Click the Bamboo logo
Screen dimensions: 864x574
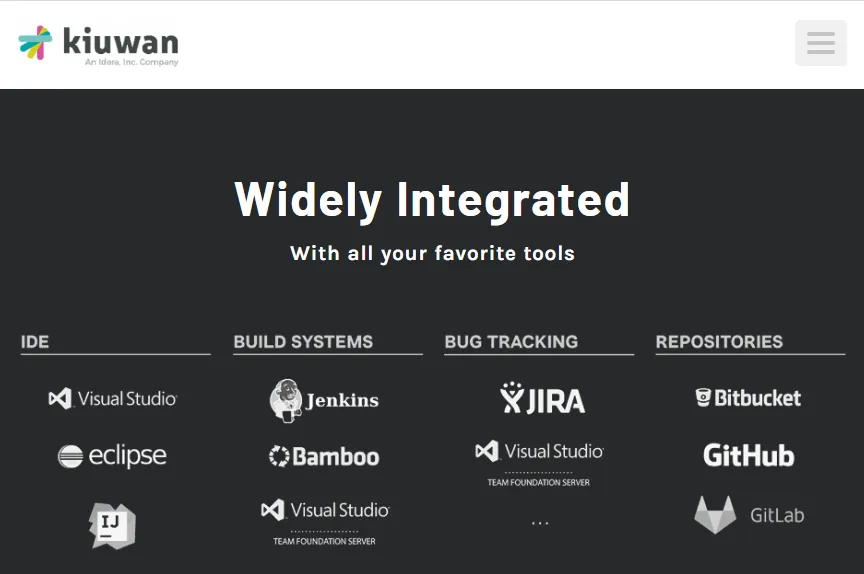[324, 457]
